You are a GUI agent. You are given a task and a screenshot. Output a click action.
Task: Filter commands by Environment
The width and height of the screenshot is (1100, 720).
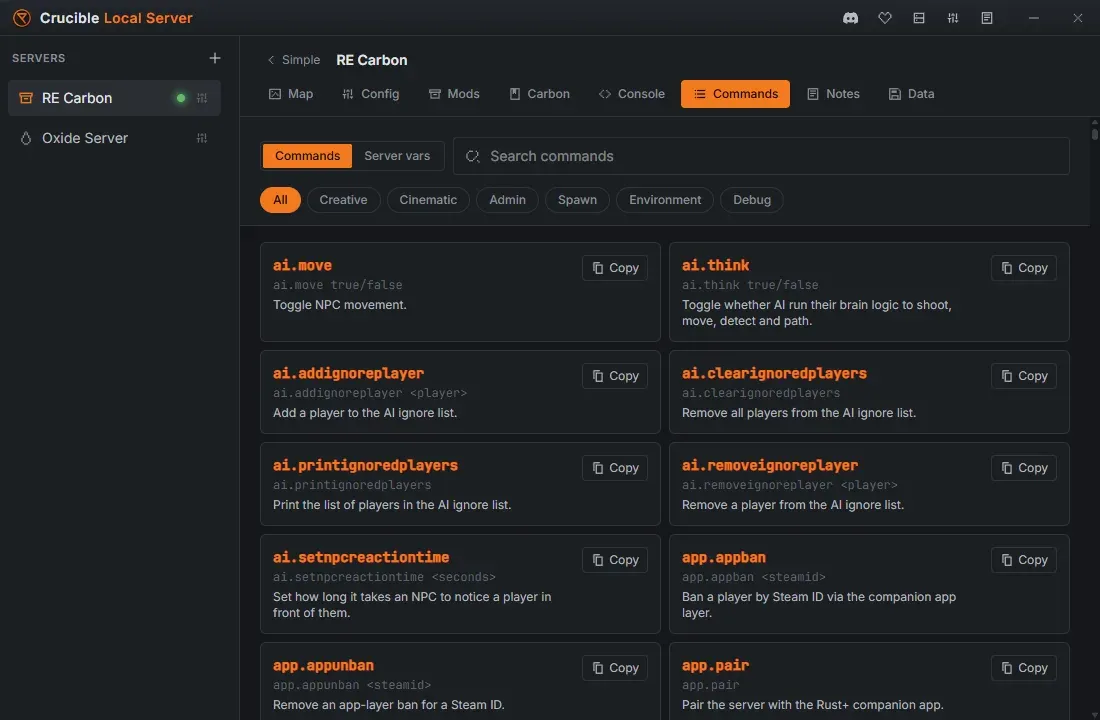coord(665,200)
